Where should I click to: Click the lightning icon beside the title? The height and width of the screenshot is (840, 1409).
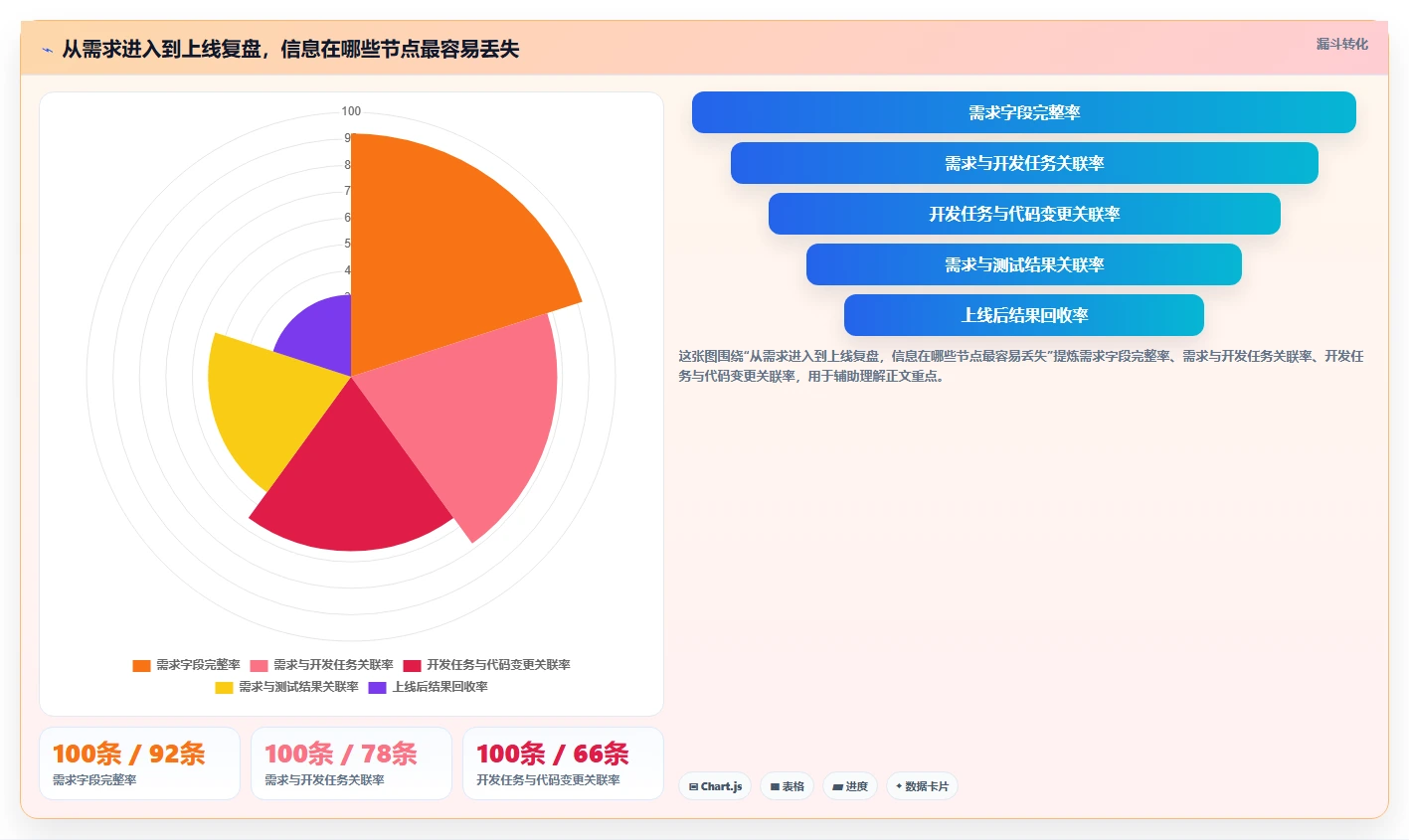47,50
